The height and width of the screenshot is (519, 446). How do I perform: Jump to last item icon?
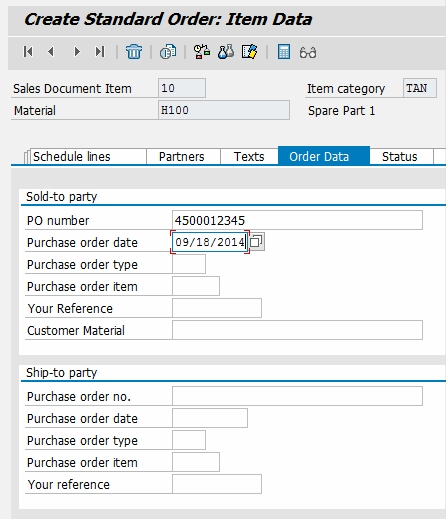100,52
